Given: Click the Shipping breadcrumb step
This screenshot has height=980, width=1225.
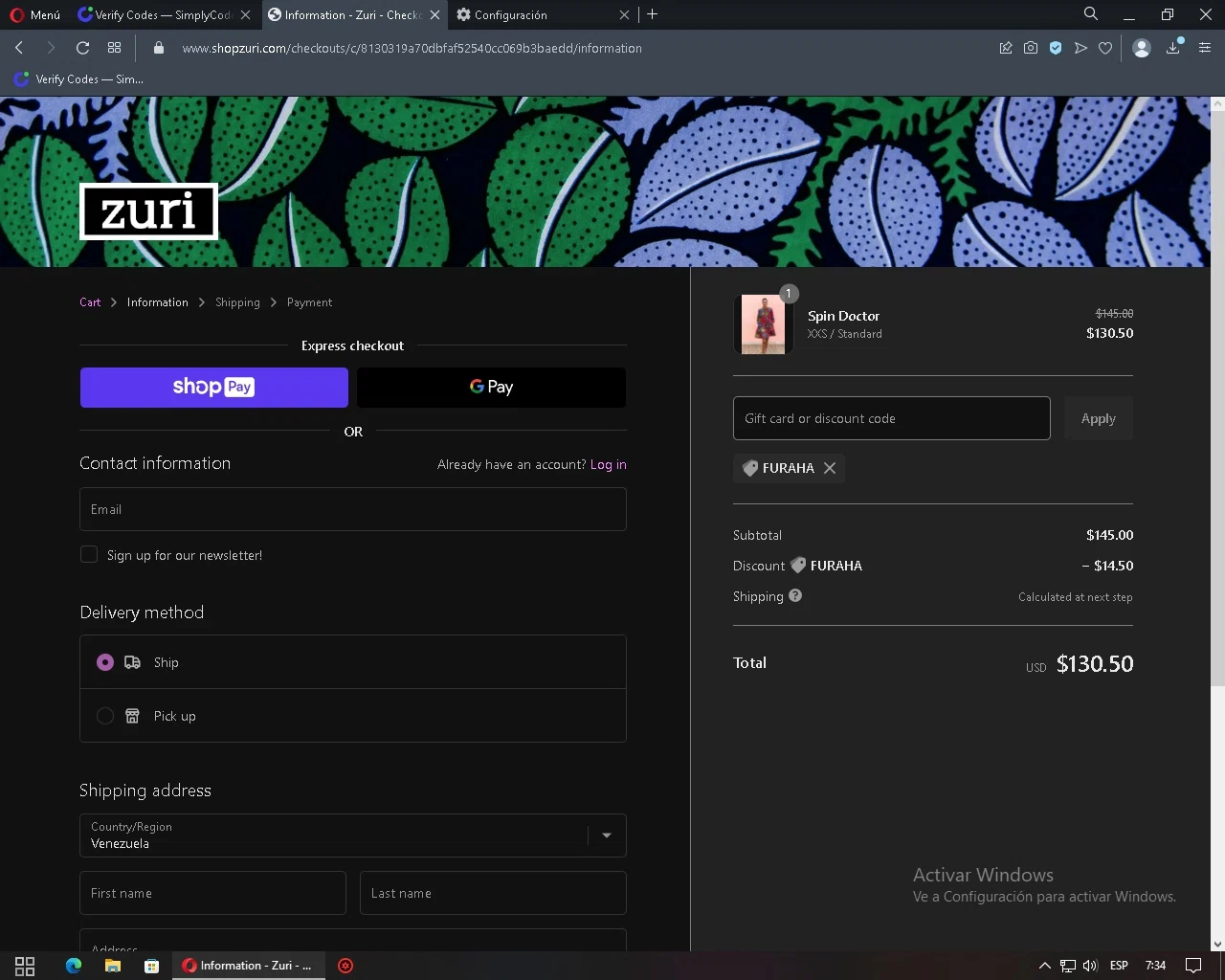Looking at the screenshot, I should 237,302.
